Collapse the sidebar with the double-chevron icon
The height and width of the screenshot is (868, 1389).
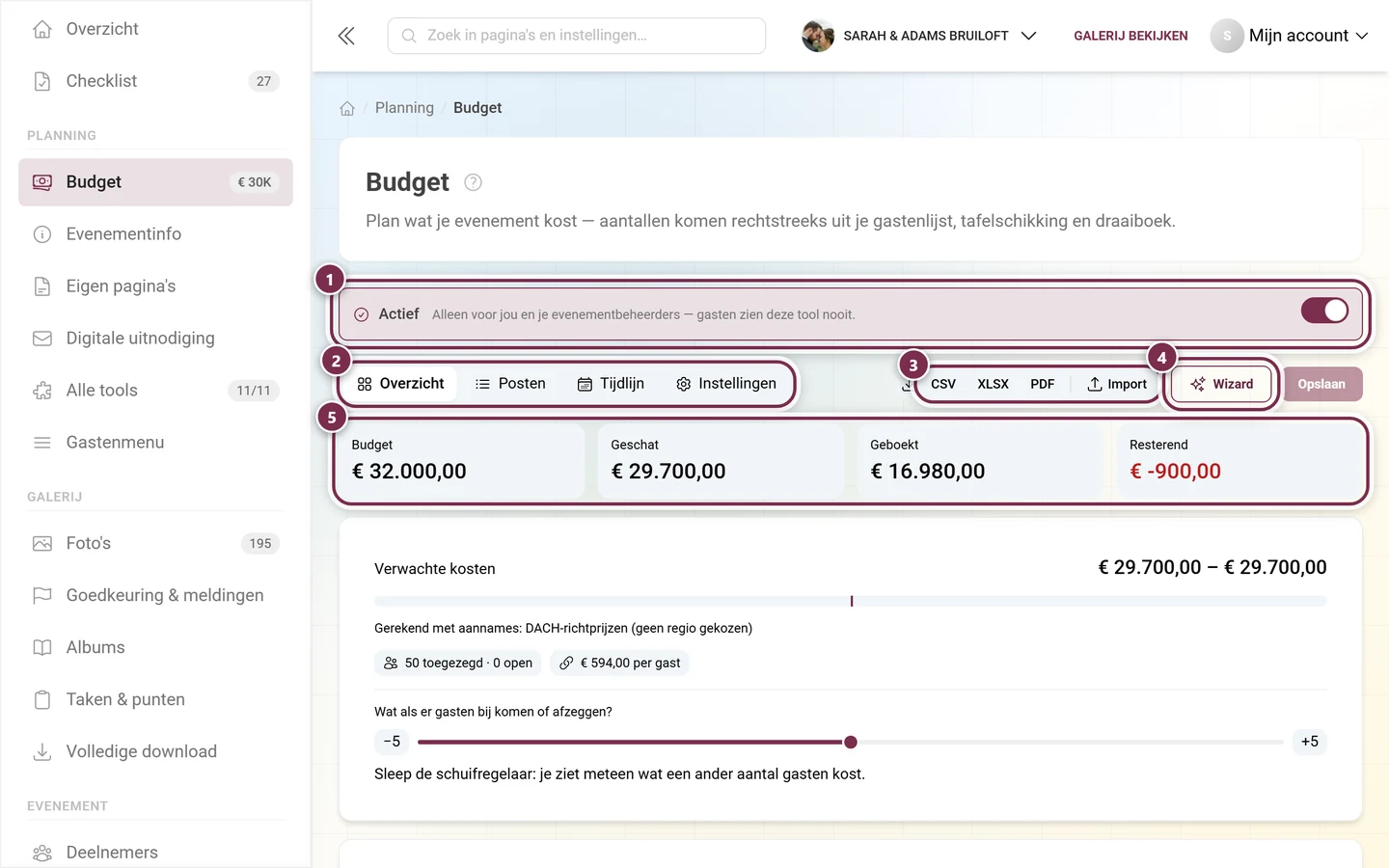(x=346, y=36)
